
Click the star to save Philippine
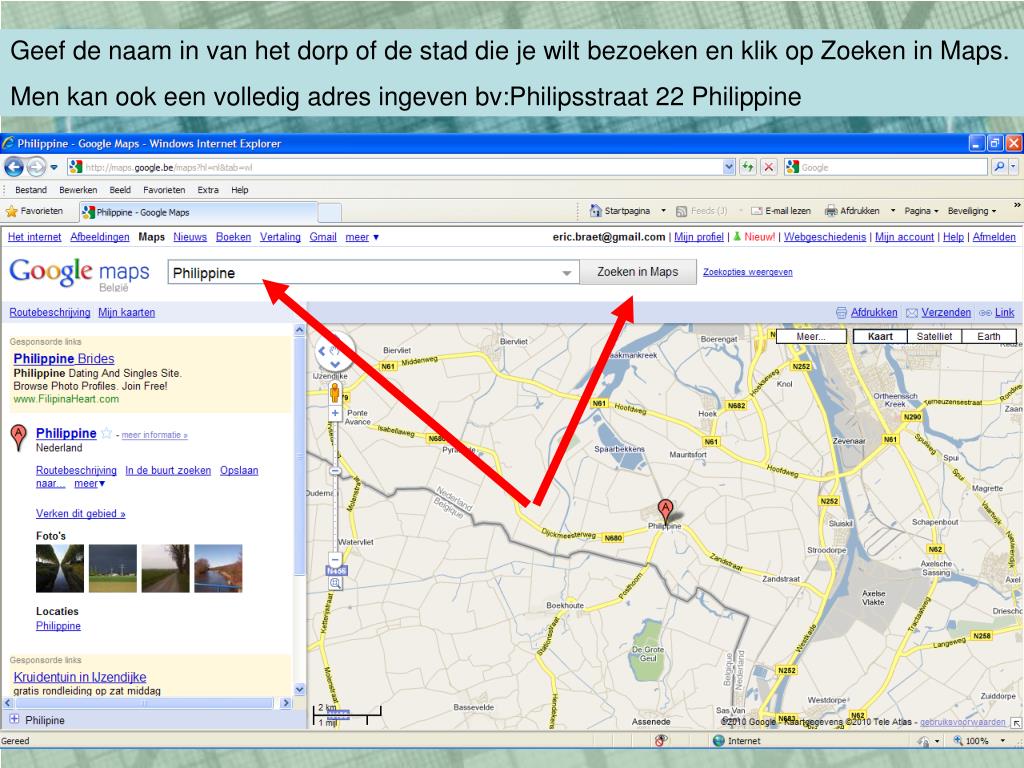[106, 433]
